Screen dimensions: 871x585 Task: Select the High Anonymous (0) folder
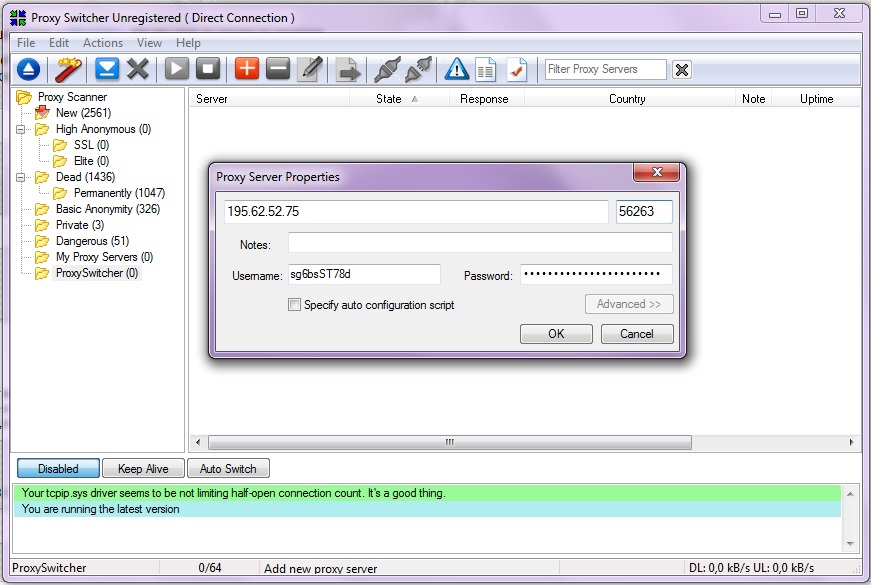tap(103, 129)
